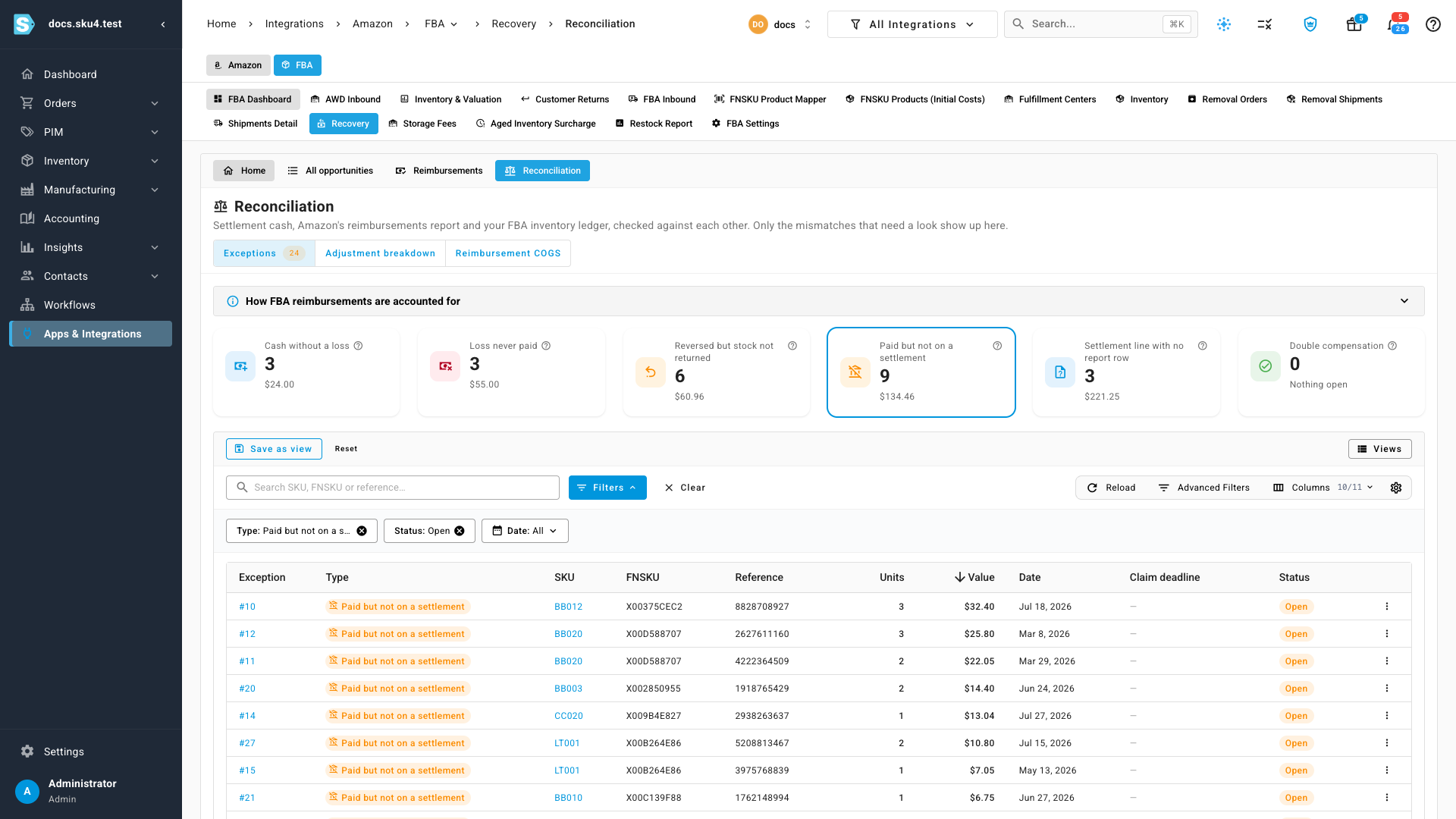The height and width of the screenshot is (819, 1456).
Task: Open Advanced Filters
Action: pos(1203,488)
